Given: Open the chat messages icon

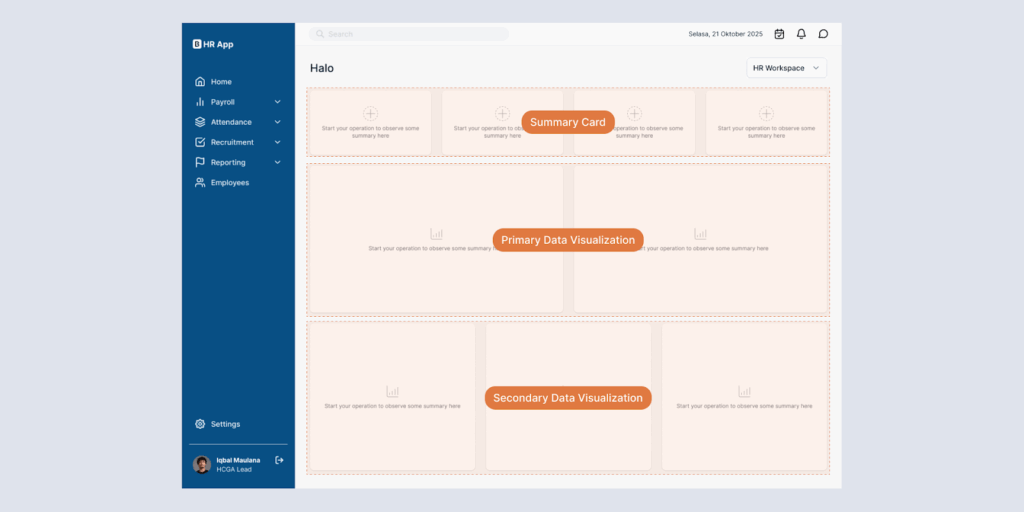Looking at the screenshot, I should click(x=823, y=34).
